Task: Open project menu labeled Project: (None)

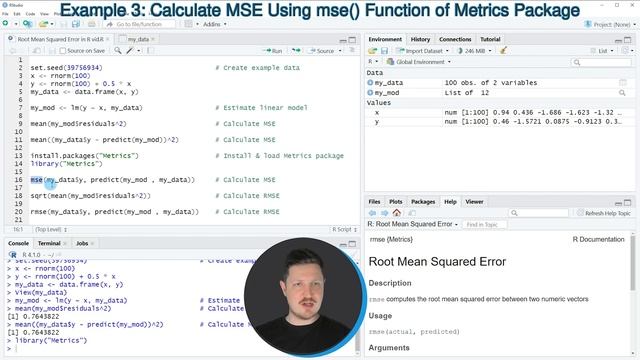Action: (x=610, y=24)
